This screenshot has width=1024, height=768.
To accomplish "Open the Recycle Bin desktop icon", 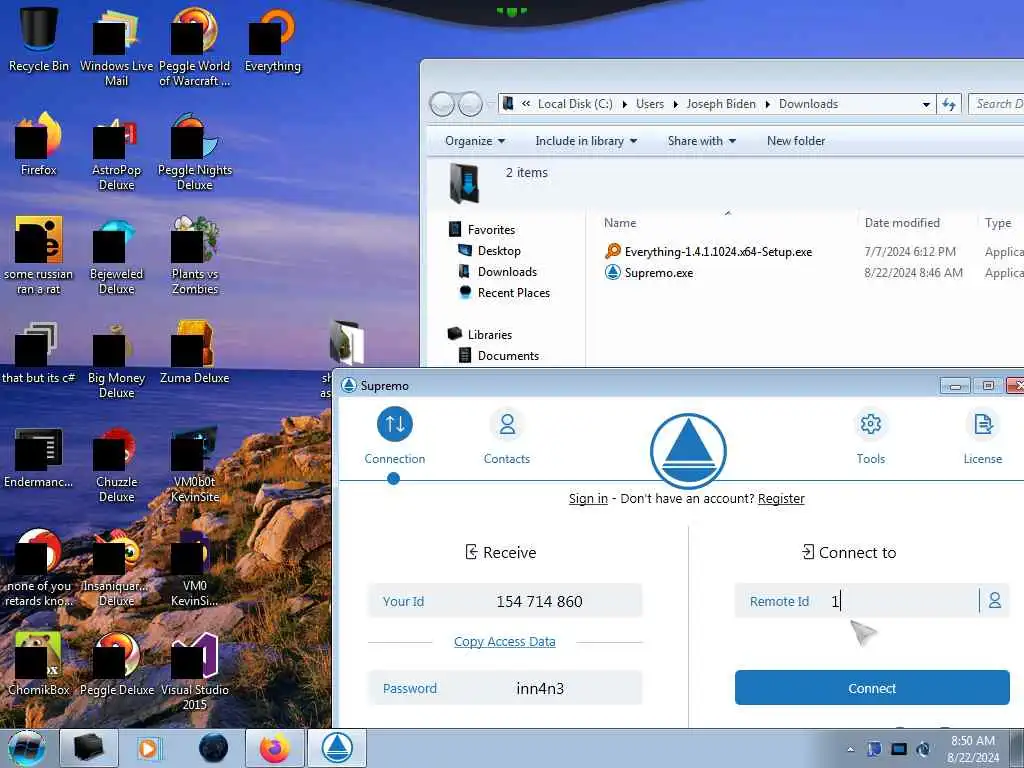I will tap(39, 38).
